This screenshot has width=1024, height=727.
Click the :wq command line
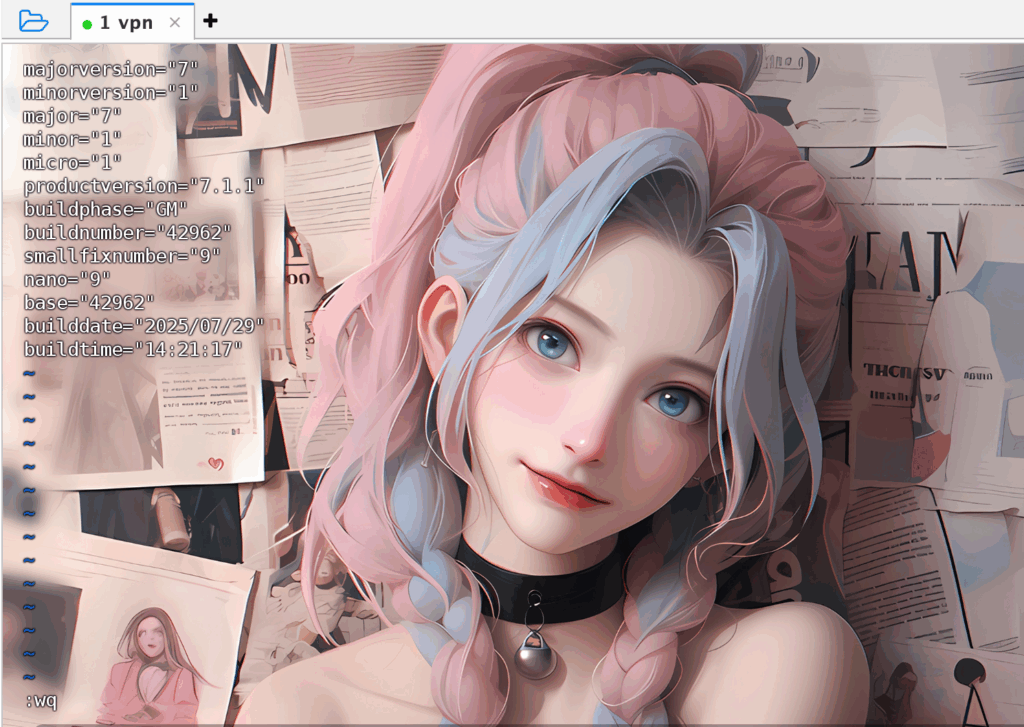point(40,700)
